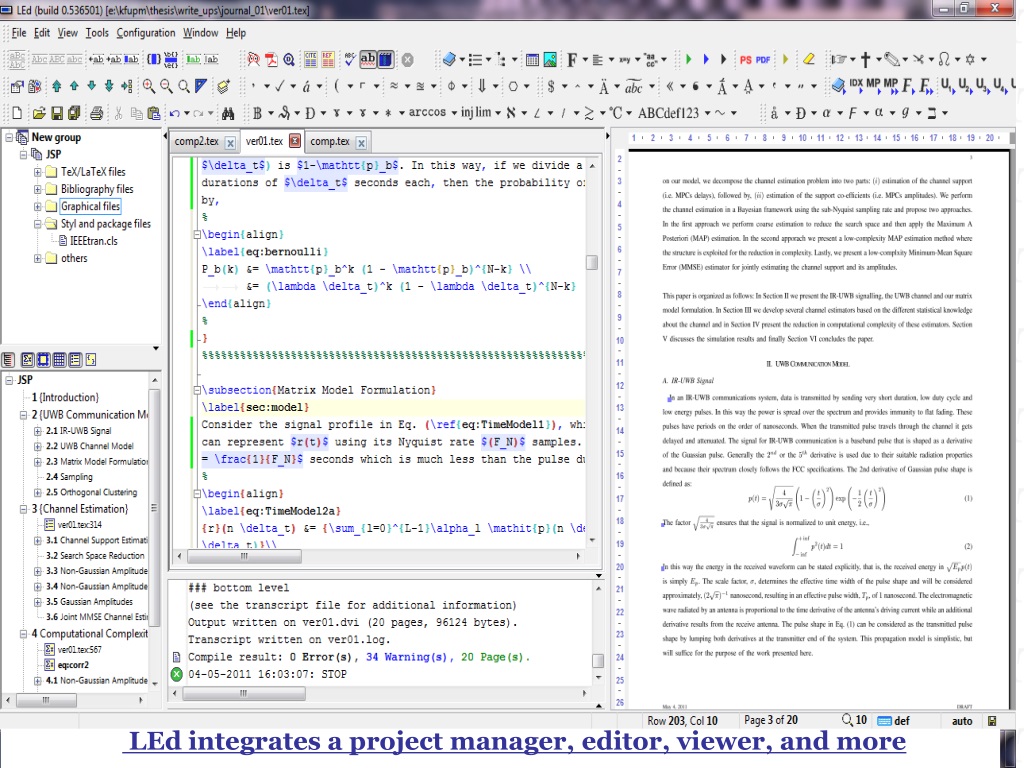Click the printer icon

point(96,113)
